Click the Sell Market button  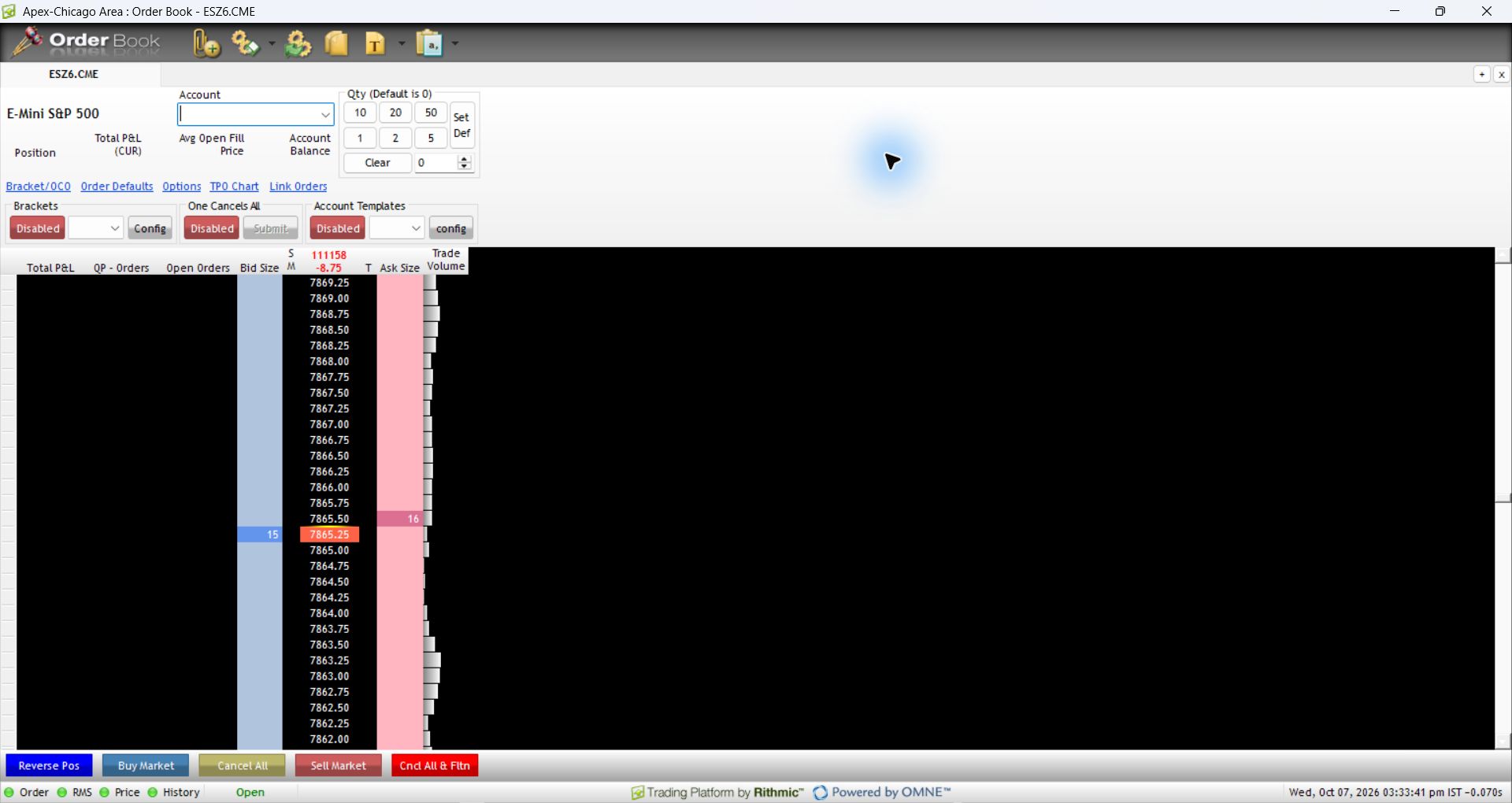pos(339,765)
